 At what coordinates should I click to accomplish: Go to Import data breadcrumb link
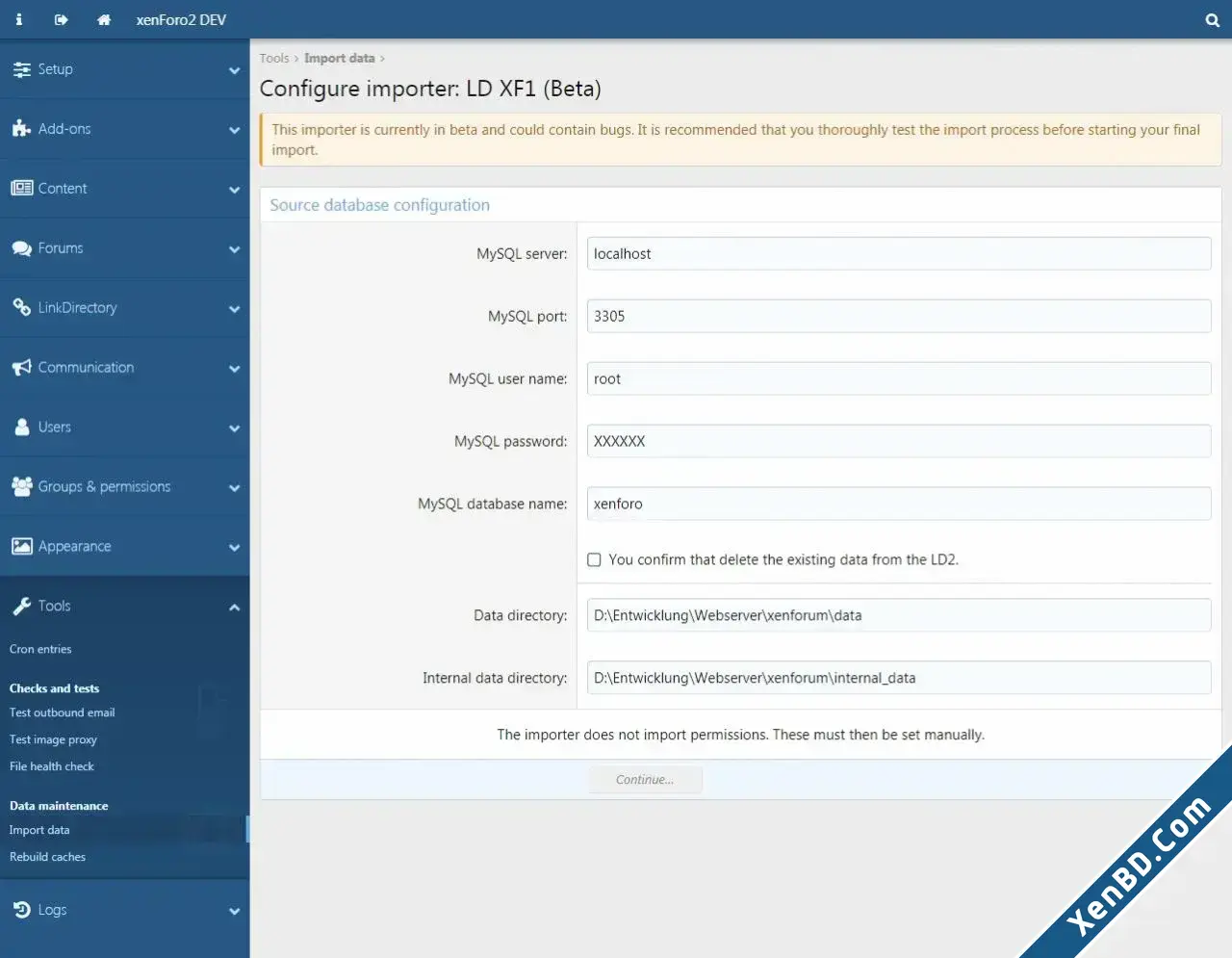(340, 58)
